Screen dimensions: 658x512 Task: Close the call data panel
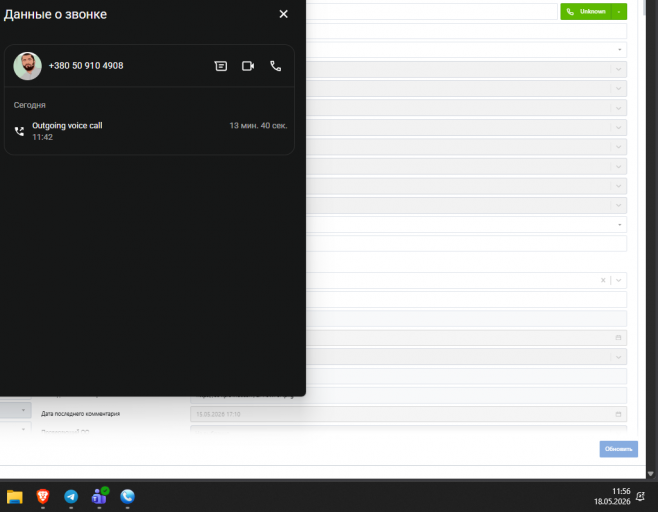click(284, 14)
